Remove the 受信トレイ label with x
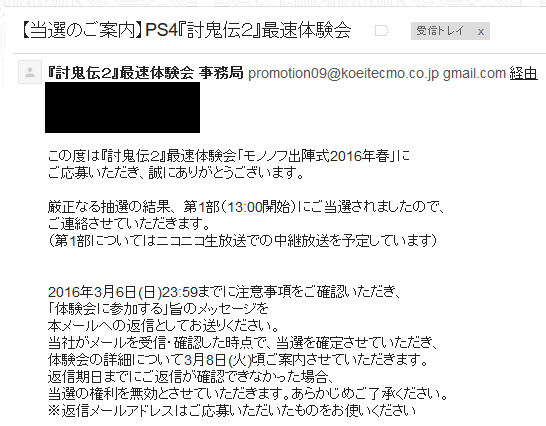Screen dimensions: 546x426 click(x=481, y=32)
